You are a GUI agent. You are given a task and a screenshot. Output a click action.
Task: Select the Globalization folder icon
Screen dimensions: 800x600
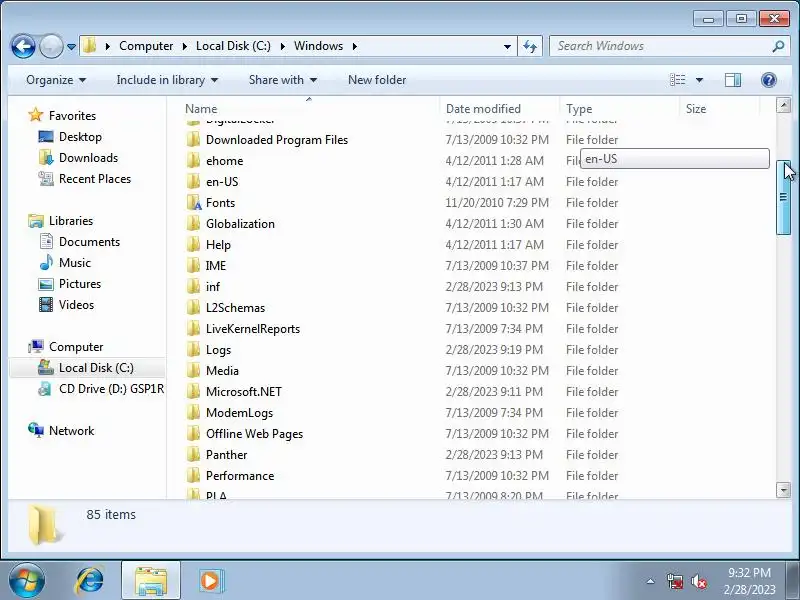pos(193,223)
